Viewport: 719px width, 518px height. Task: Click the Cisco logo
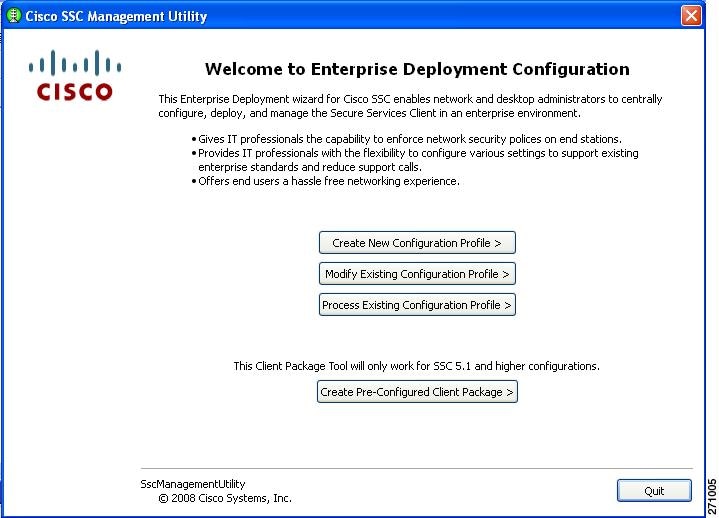tap(75, 75)
